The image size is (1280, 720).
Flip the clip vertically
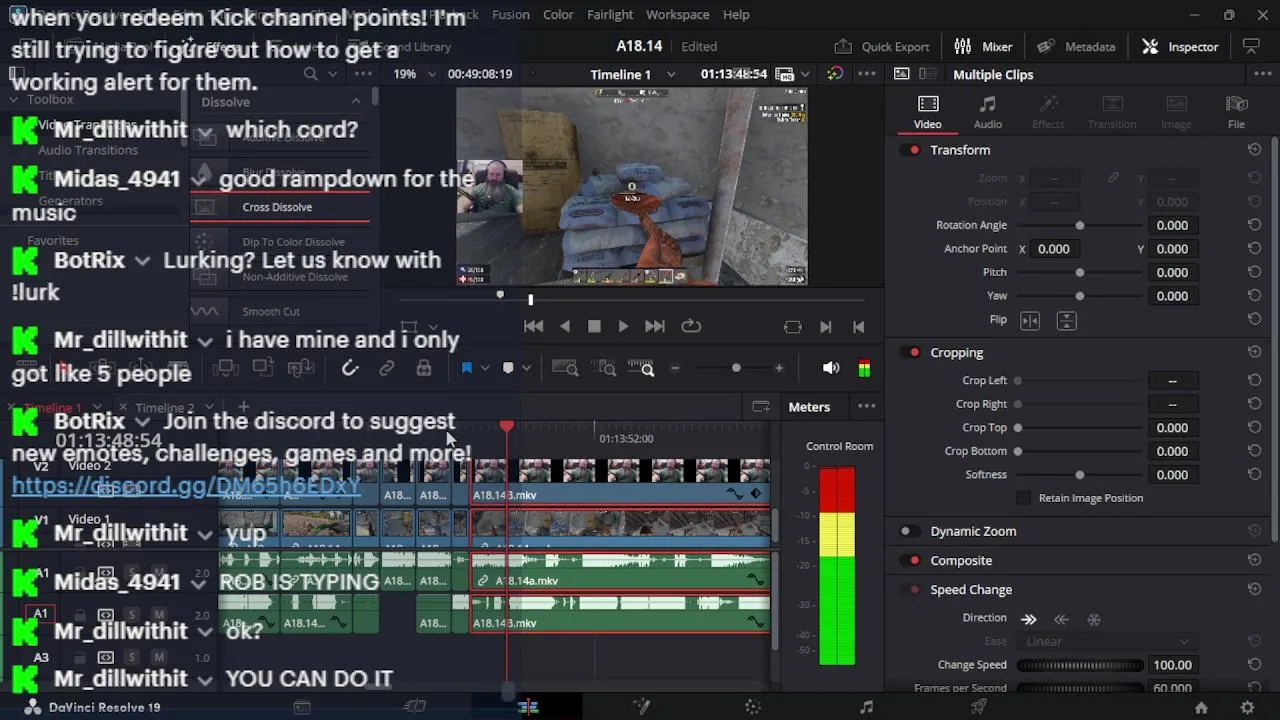[1066, 321]
